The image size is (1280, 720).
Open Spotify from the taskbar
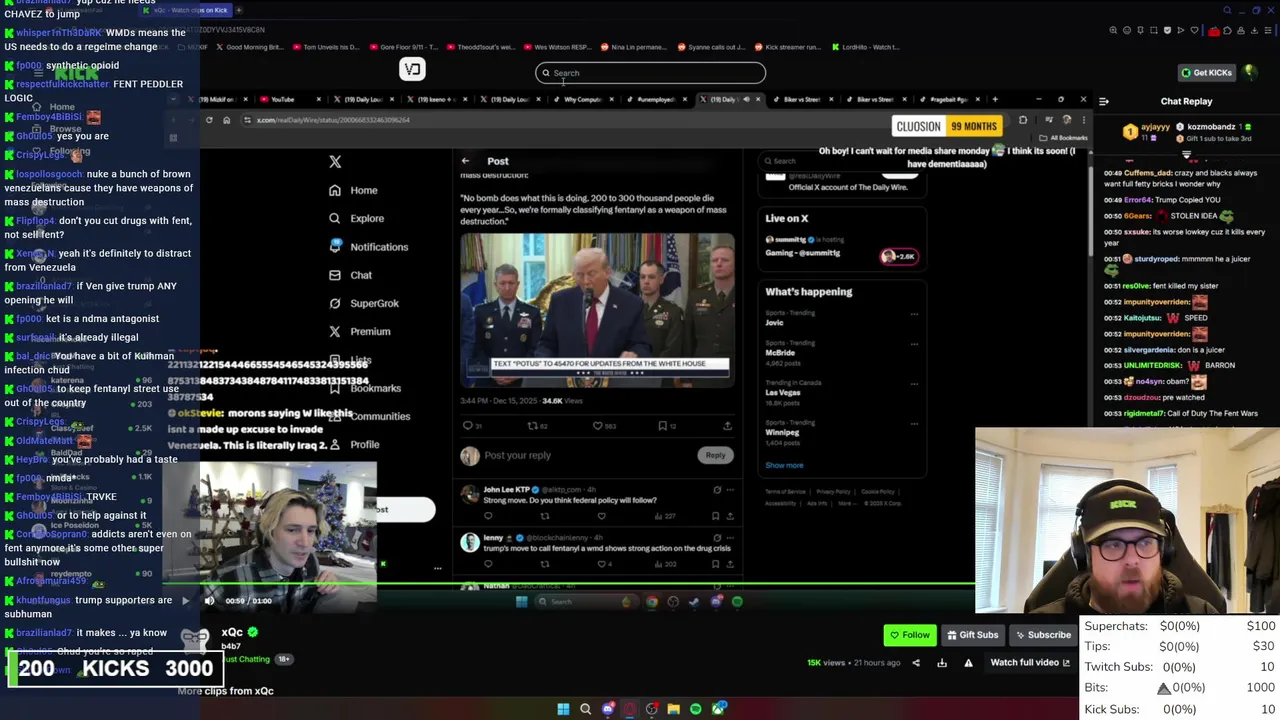click(x=696, y=709)
